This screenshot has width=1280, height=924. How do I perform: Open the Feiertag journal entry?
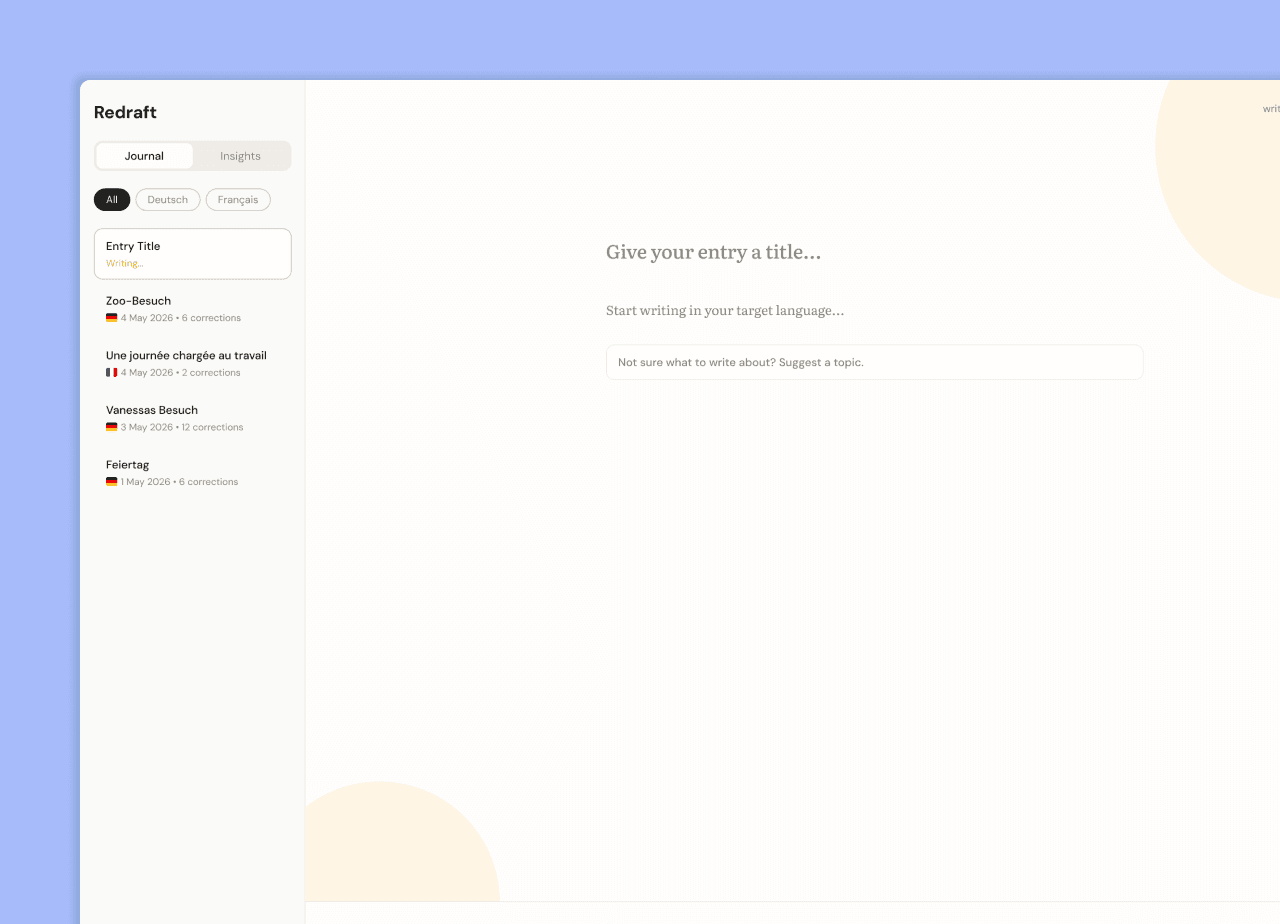click(193, 472)
